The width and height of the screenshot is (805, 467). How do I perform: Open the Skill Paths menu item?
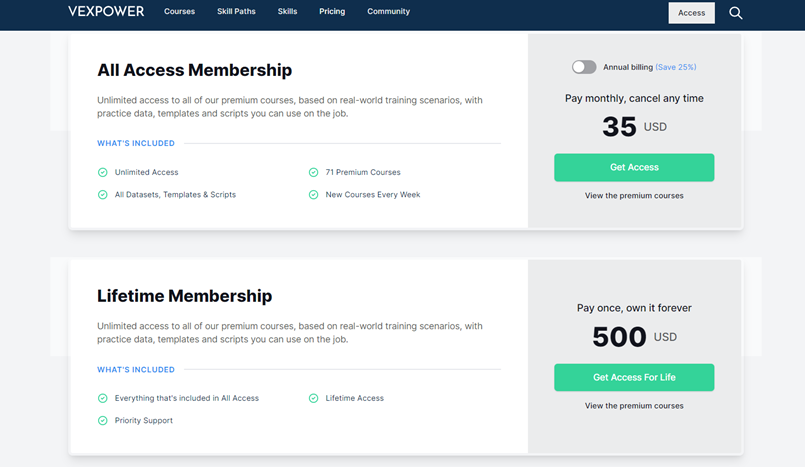236,11
